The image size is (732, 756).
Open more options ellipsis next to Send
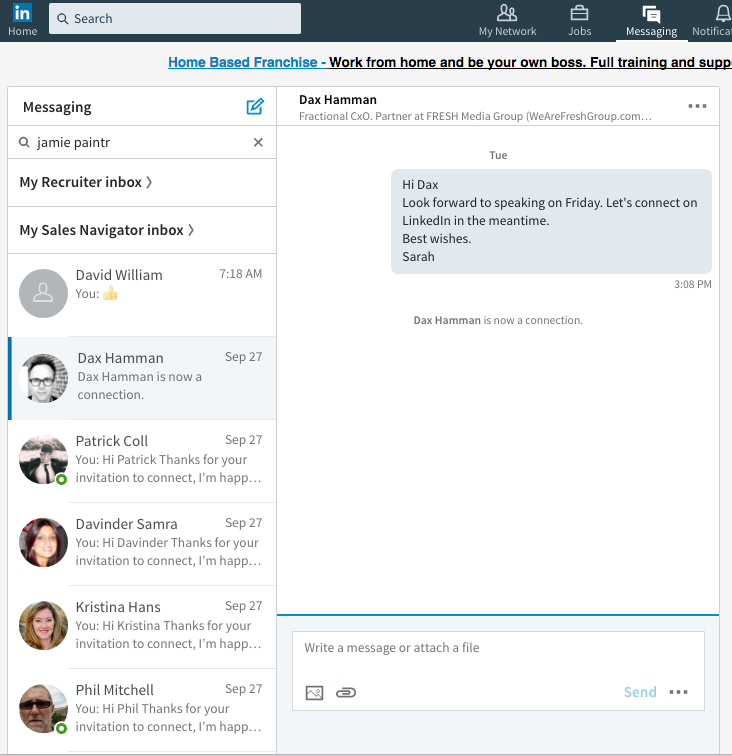point(679,692)
